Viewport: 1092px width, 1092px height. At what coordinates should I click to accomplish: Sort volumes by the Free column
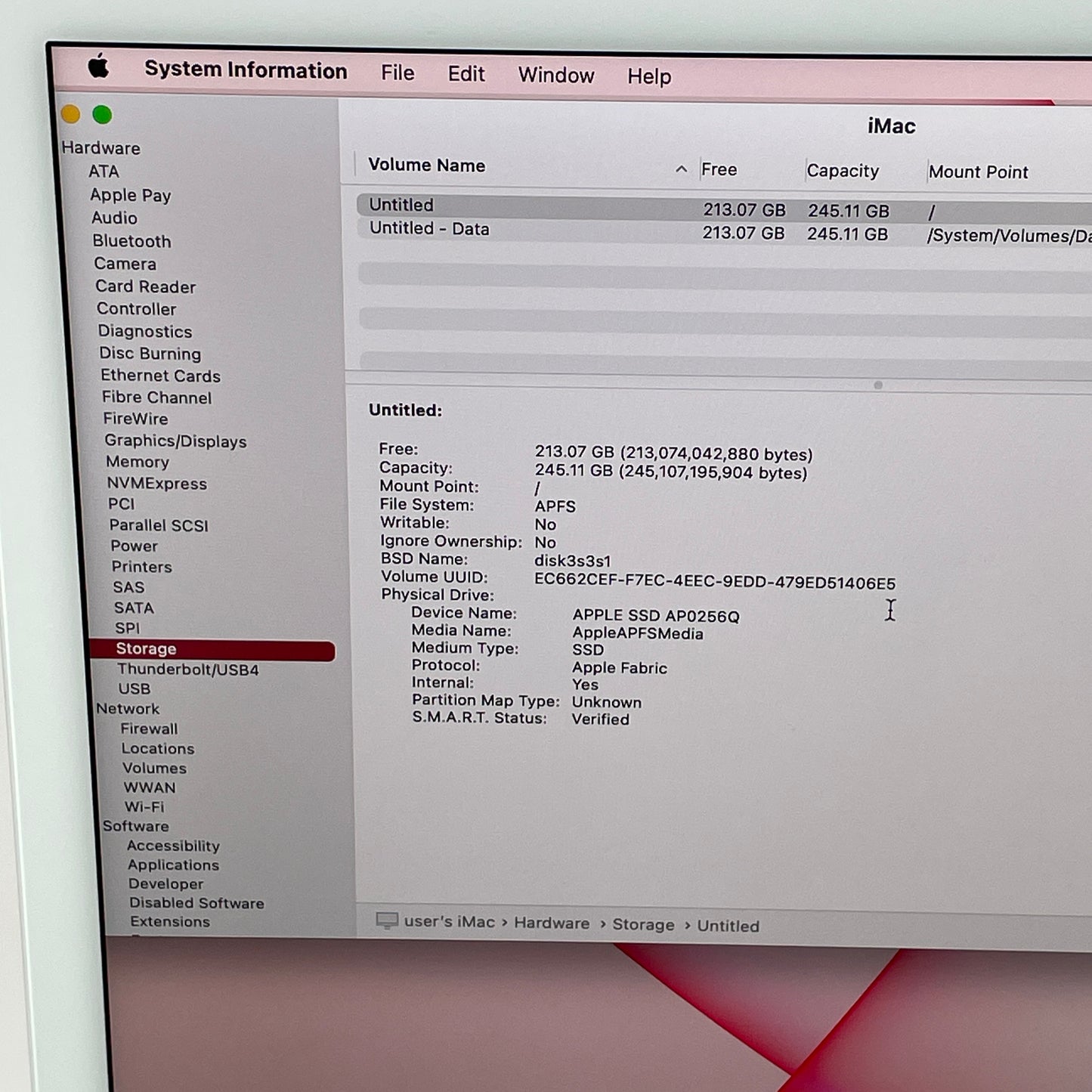(719, 169)
